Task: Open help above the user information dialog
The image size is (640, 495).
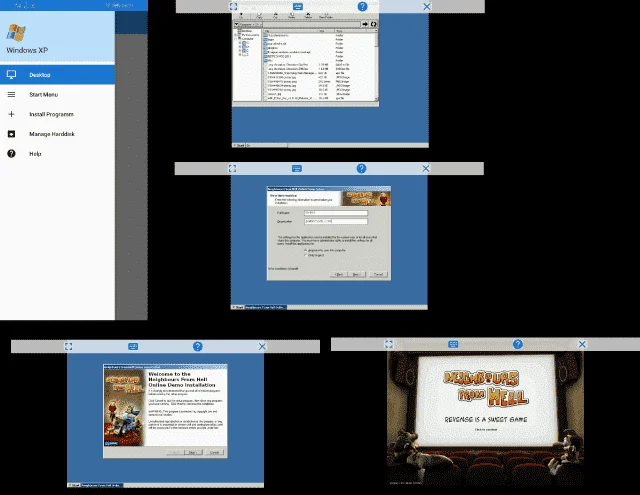Action: pyautogui.click(x=361, y=169)
